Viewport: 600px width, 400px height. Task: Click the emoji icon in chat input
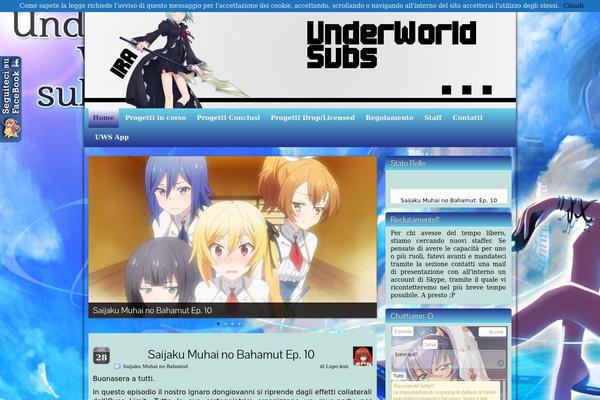(x=501, y=363)
